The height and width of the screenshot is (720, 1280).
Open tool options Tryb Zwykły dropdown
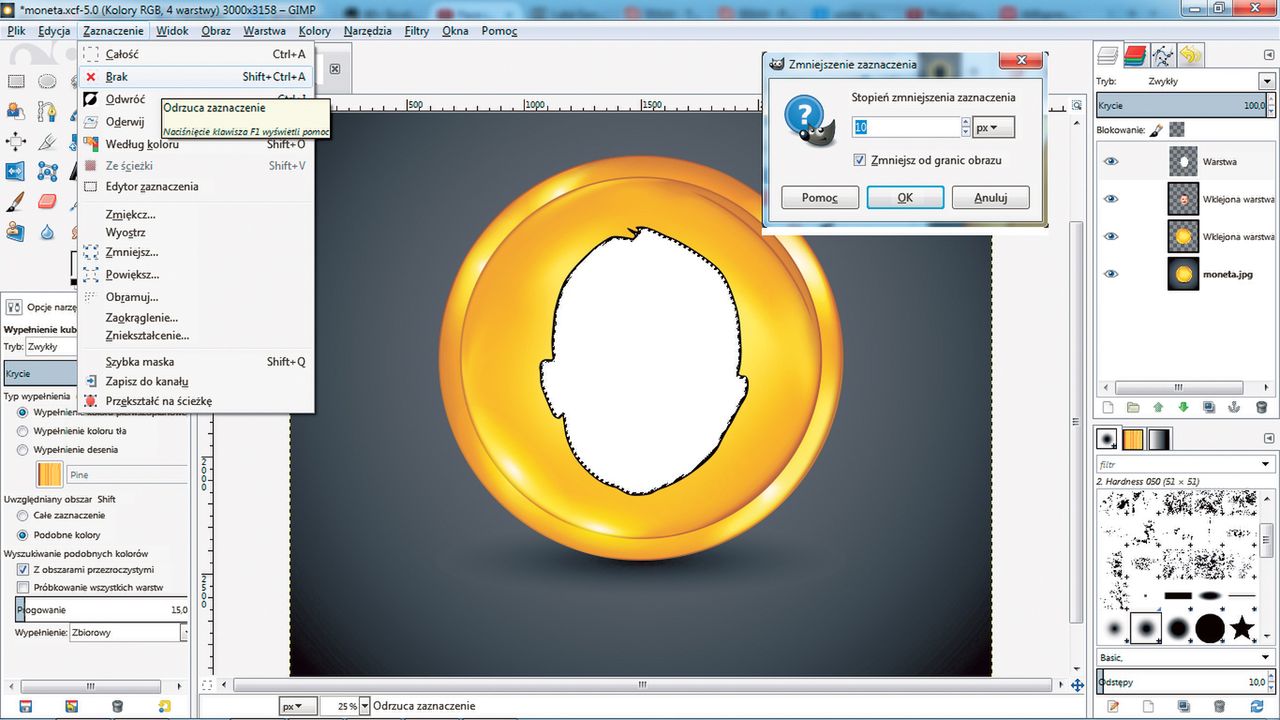click(51, 347)
